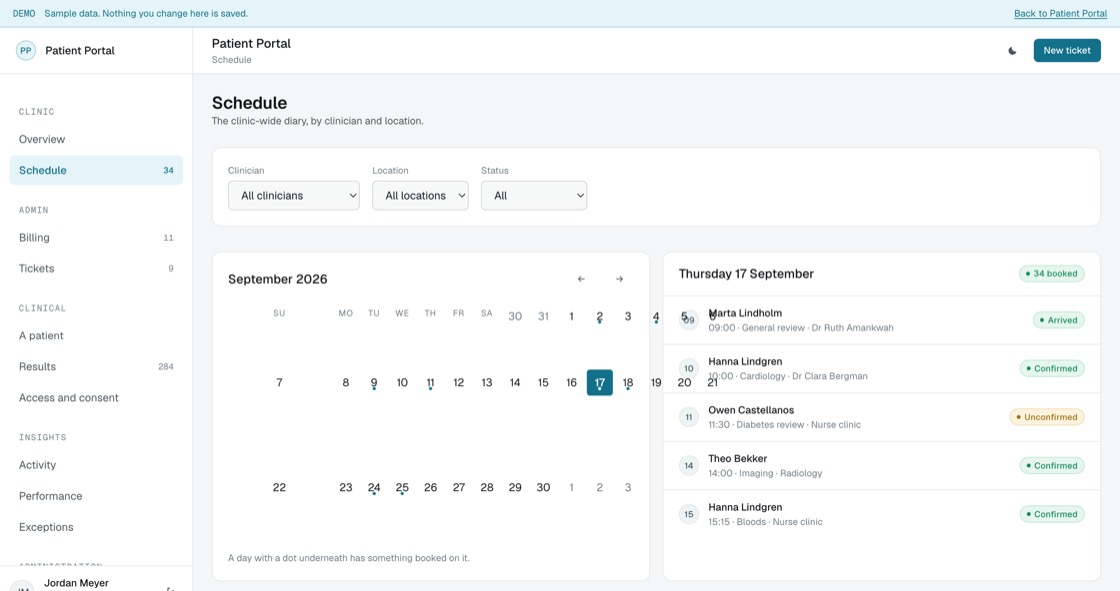
Task: Select September 9 in the calendar
Action: pyautogui.click(x=374, y=382)
